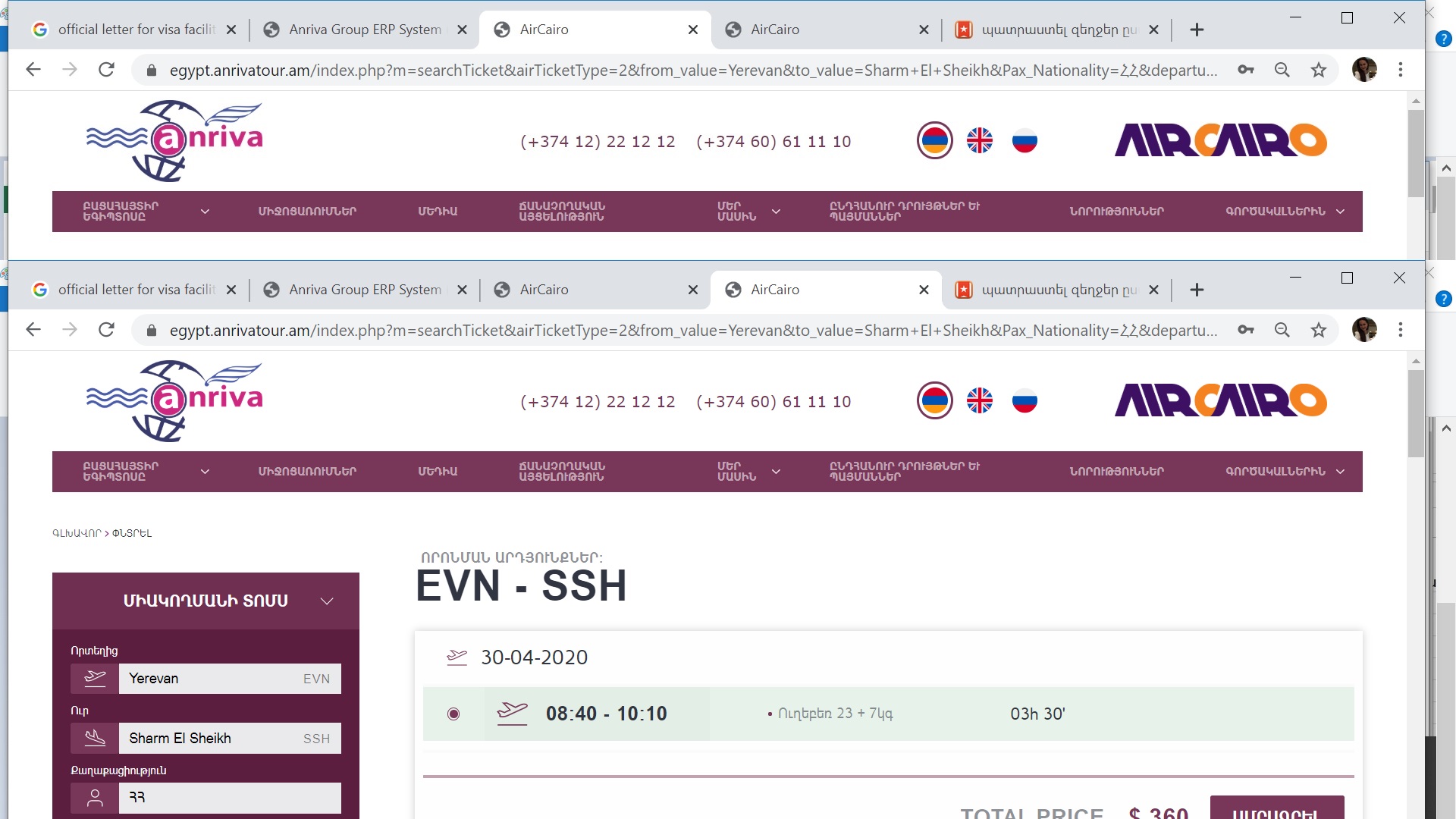
Task: Click scrollbar up arrow in rear window
Action: (x=1416, y=101)
